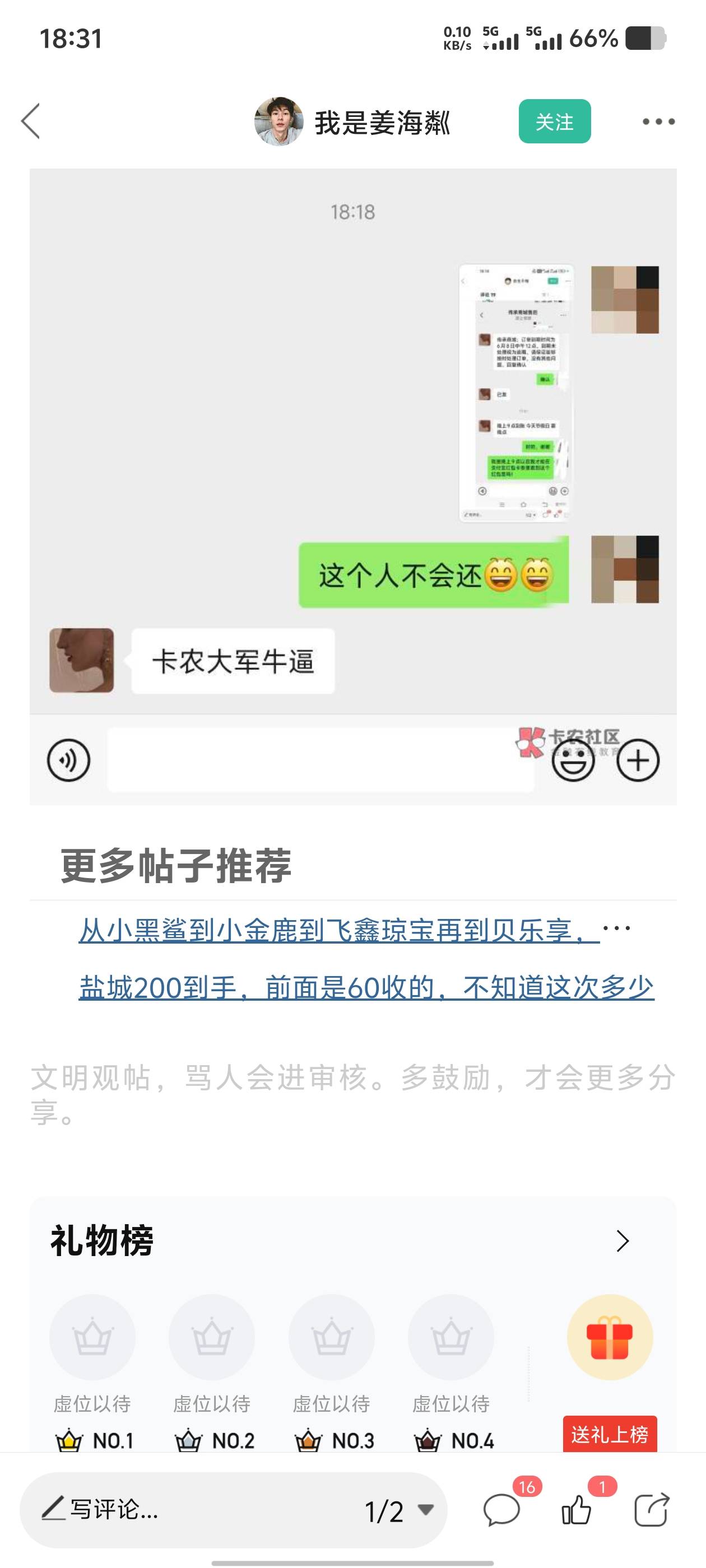Open comments via speech bubble icon
The height and width of the screenshot is (1568, 706).
pos(501,1510)
